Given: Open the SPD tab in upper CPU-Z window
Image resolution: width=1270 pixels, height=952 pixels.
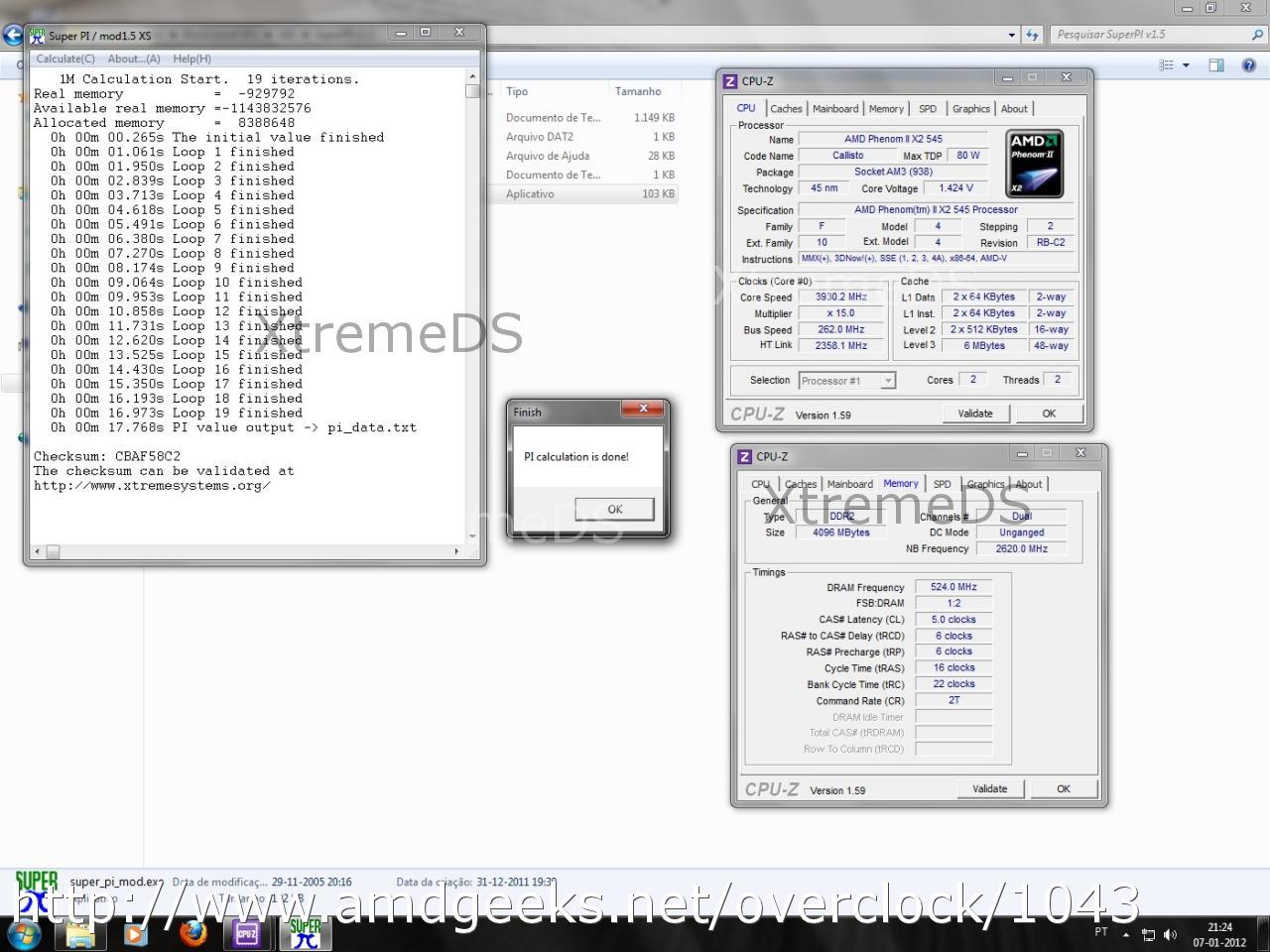Looking at the screenshot, I should [928, 109].
